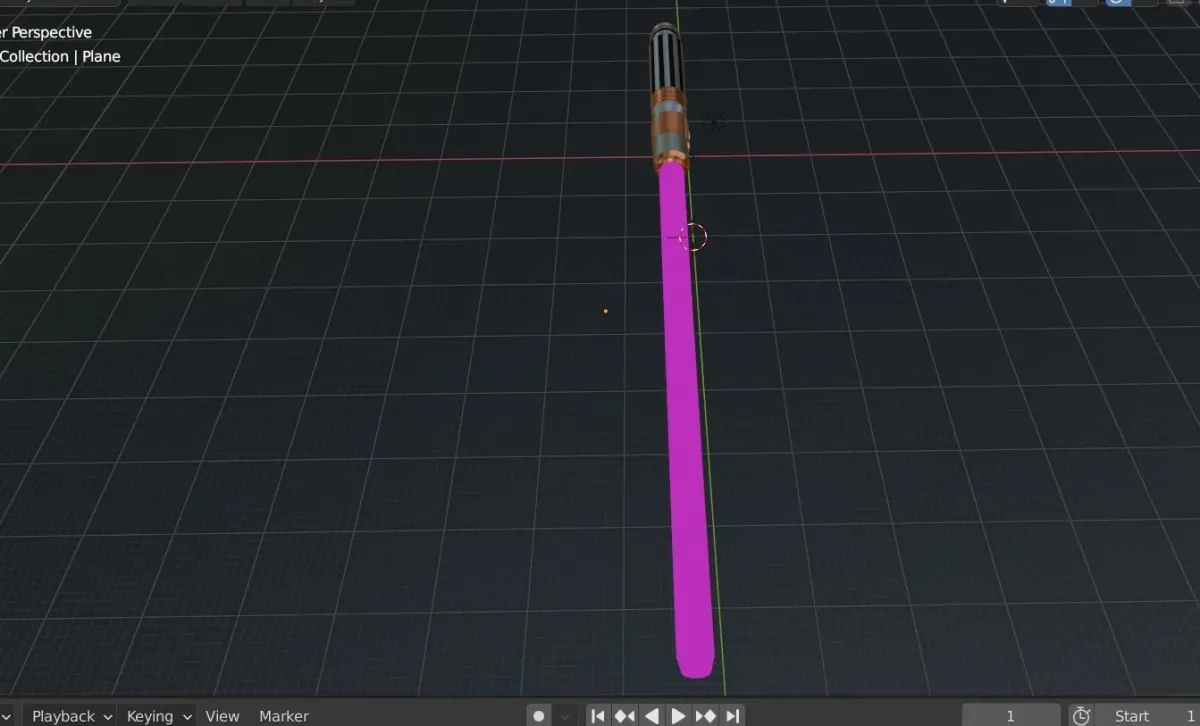This screenshot has height=726, width=1200.
Task: Click the 3D cursor in viewport
Action: (693, 237)
